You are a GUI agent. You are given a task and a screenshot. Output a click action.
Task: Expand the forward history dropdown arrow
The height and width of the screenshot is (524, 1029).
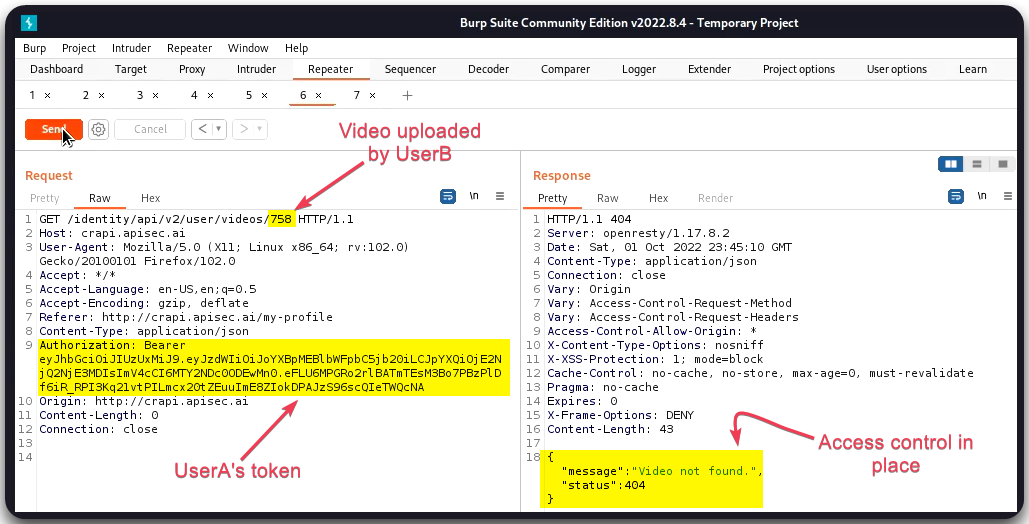coord(259,129)
